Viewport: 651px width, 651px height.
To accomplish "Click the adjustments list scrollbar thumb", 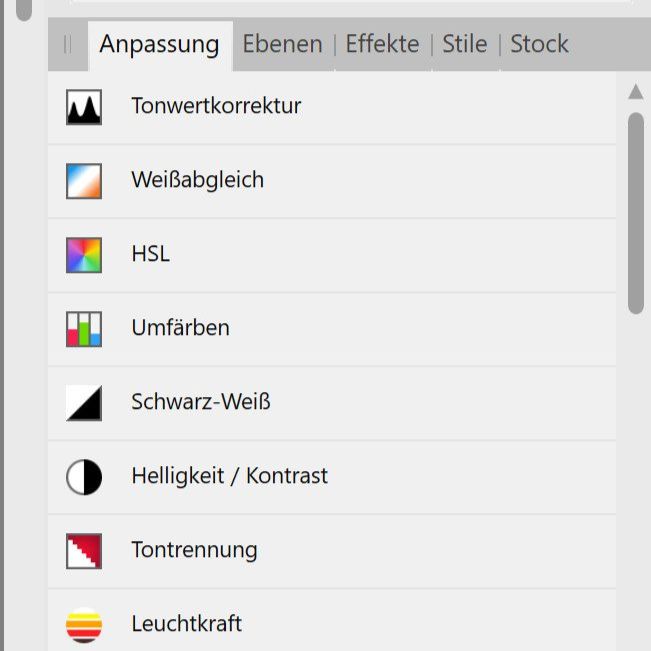I will point(635,212).
